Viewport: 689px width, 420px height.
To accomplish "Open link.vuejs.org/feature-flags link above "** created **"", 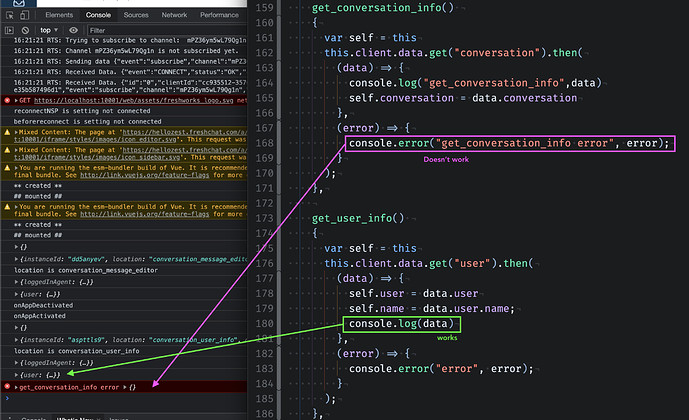I will 145,175.
